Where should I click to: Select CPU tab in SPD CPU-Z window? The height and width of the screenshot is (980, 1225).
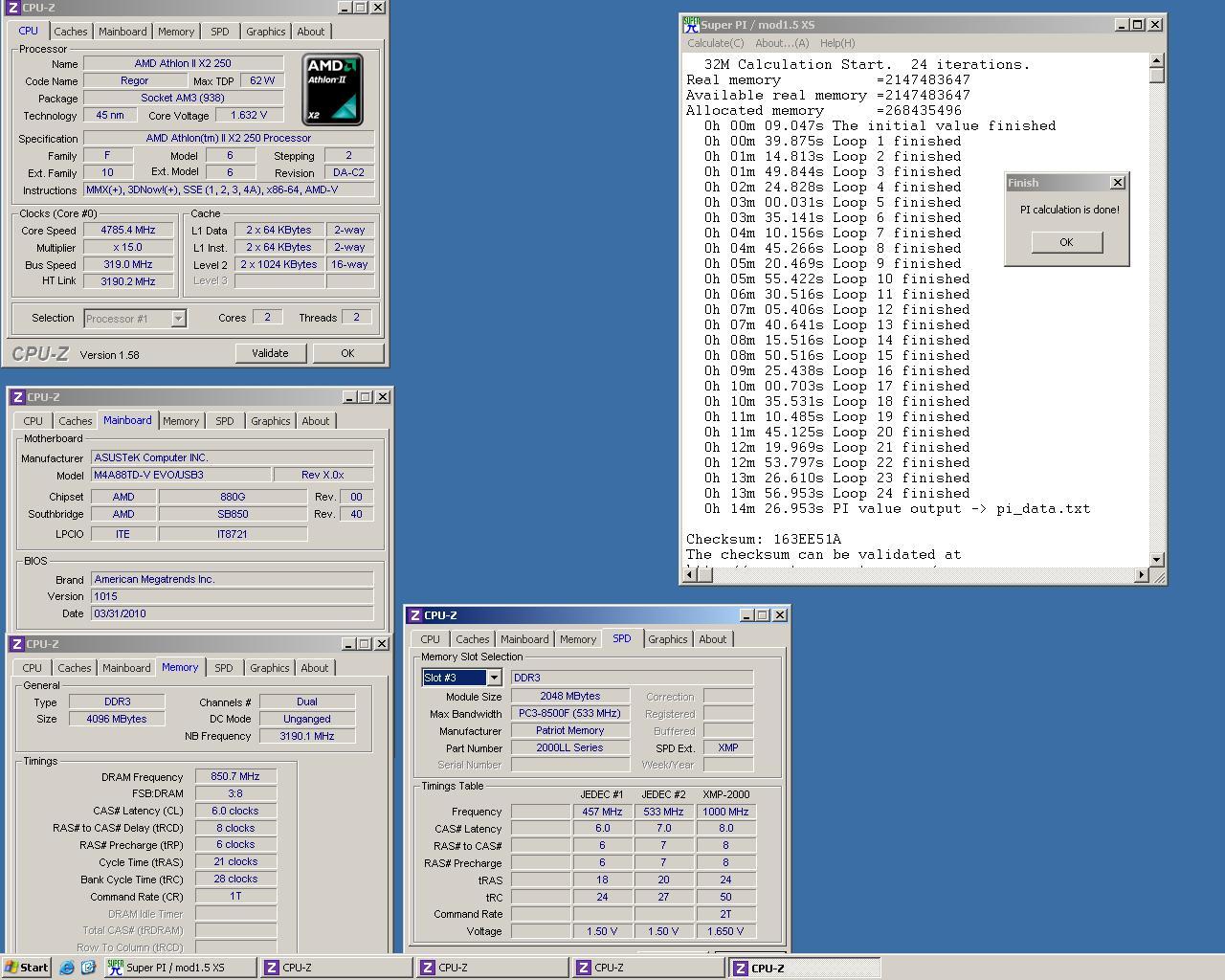(430, 639)
